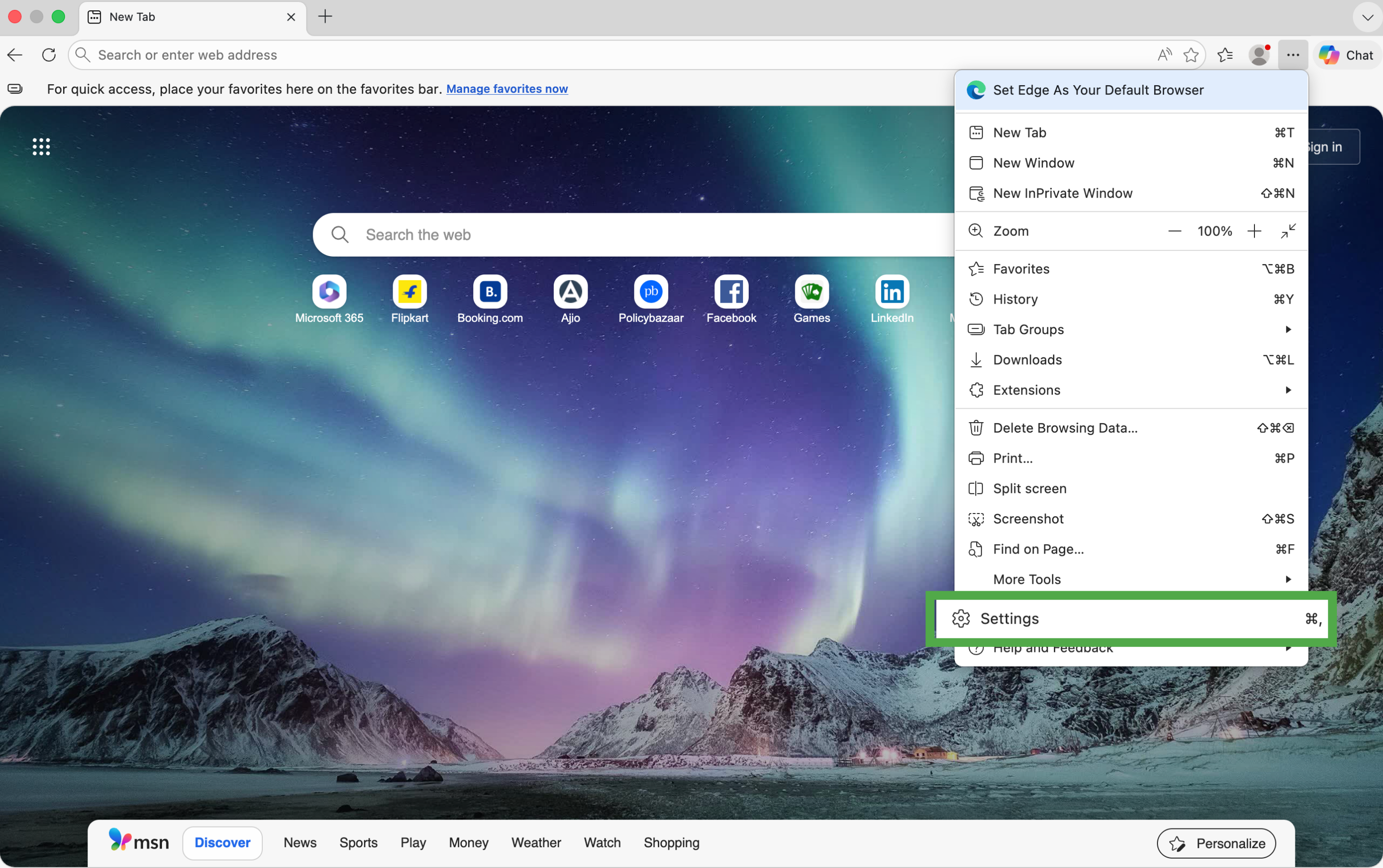
Task: Open the apps grid launcher icon
Action: [x=41, y=146]
